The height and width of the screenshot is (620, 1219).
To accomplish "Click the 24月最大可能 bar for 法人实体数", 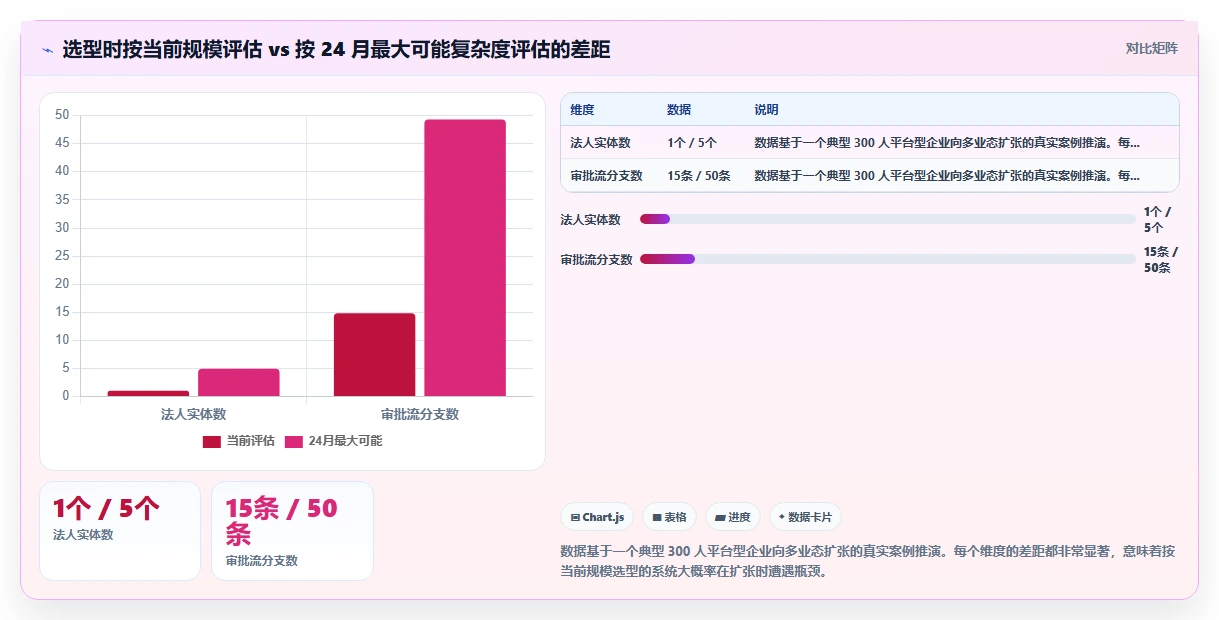I will point(238,383).
